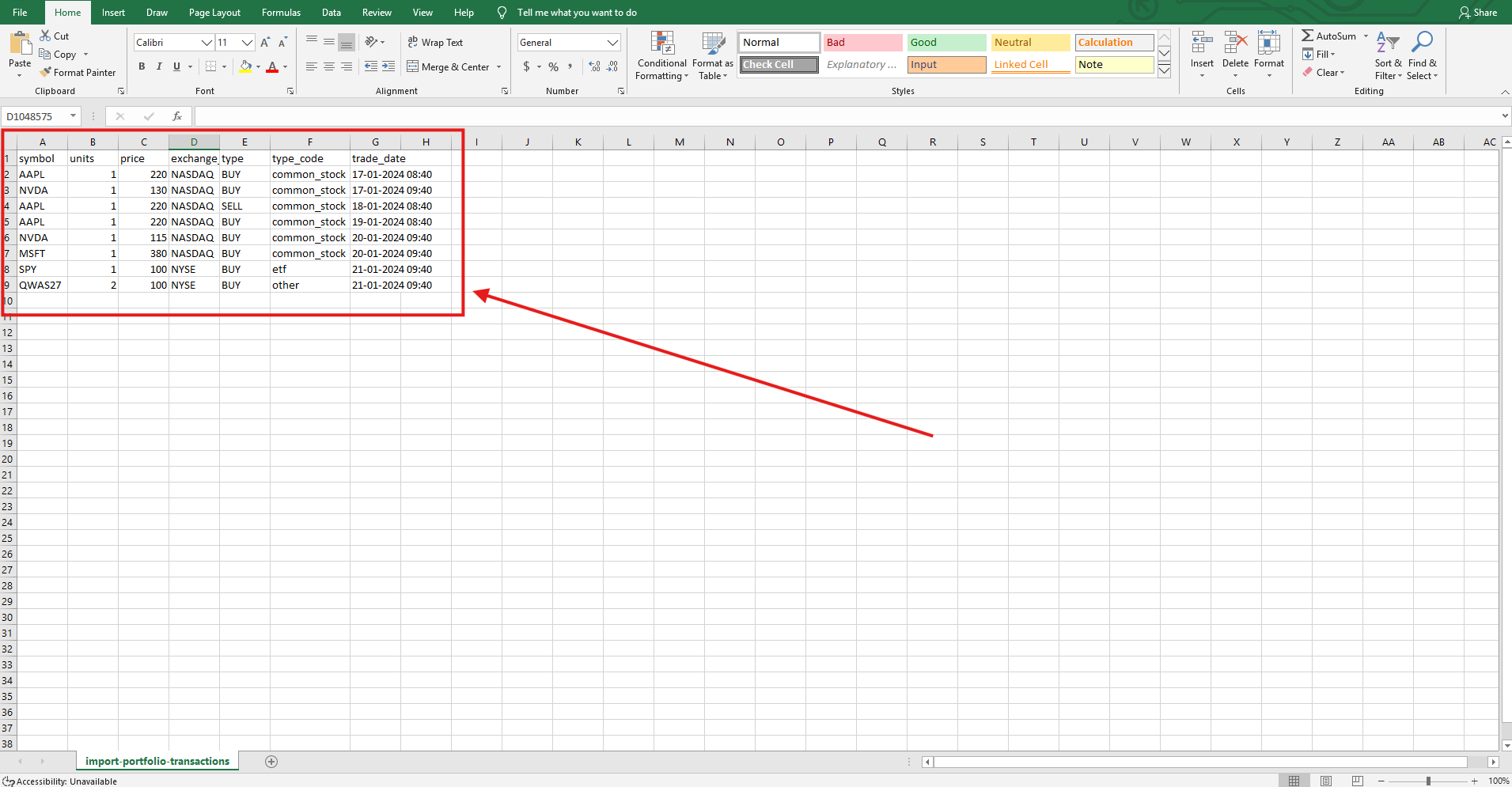Increase indent in Alignment group
This screenshot has height=787, width=1512.
tap(388, 66)
